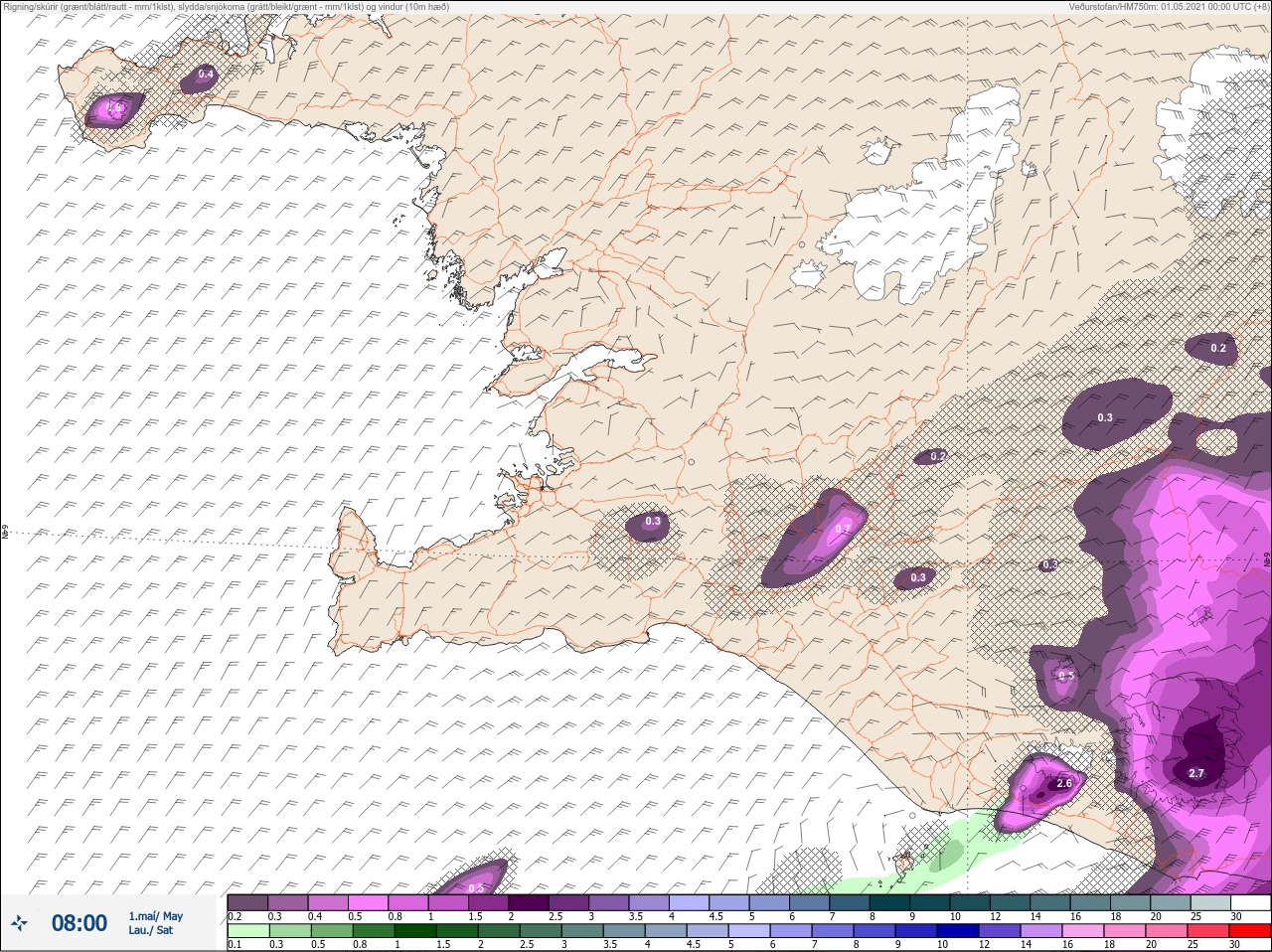
Task: Click the 2.6 precipitation value on the map
Action: coord(1064,783)
